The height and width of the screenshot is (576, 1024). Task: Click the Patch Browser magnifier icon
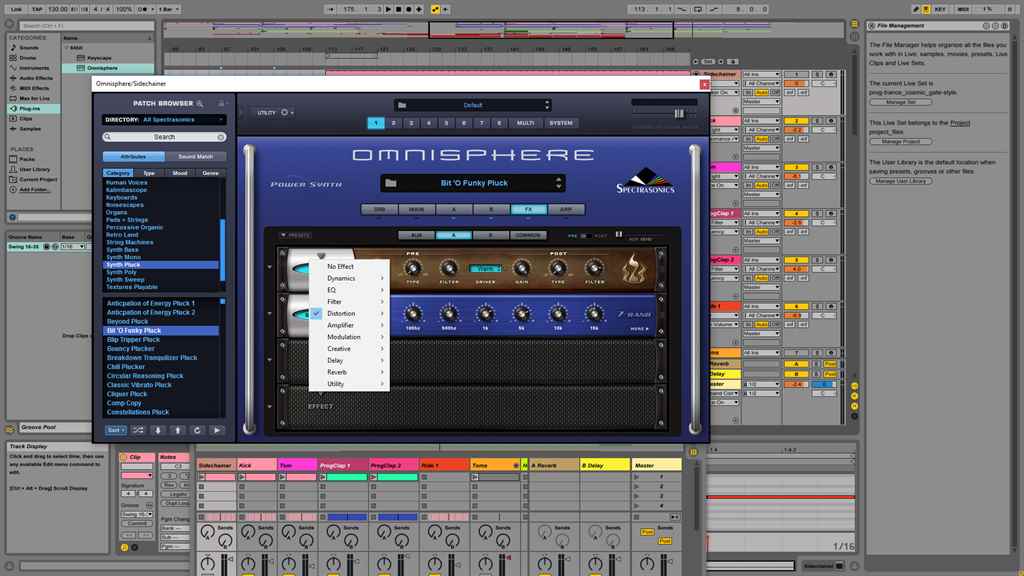pos(200,103)
